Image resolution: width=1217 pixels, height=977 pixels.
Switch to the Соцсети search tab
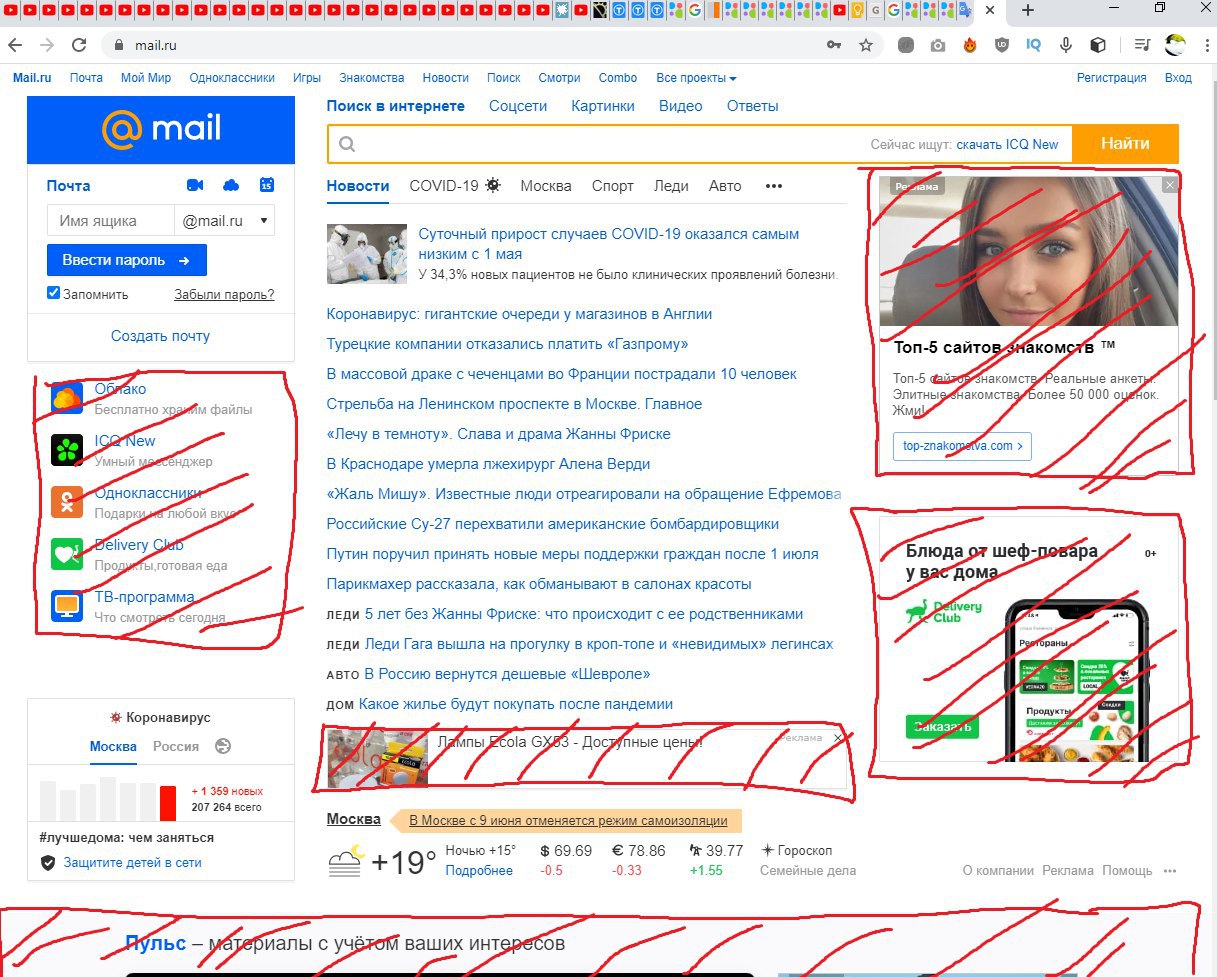point(518,106)
